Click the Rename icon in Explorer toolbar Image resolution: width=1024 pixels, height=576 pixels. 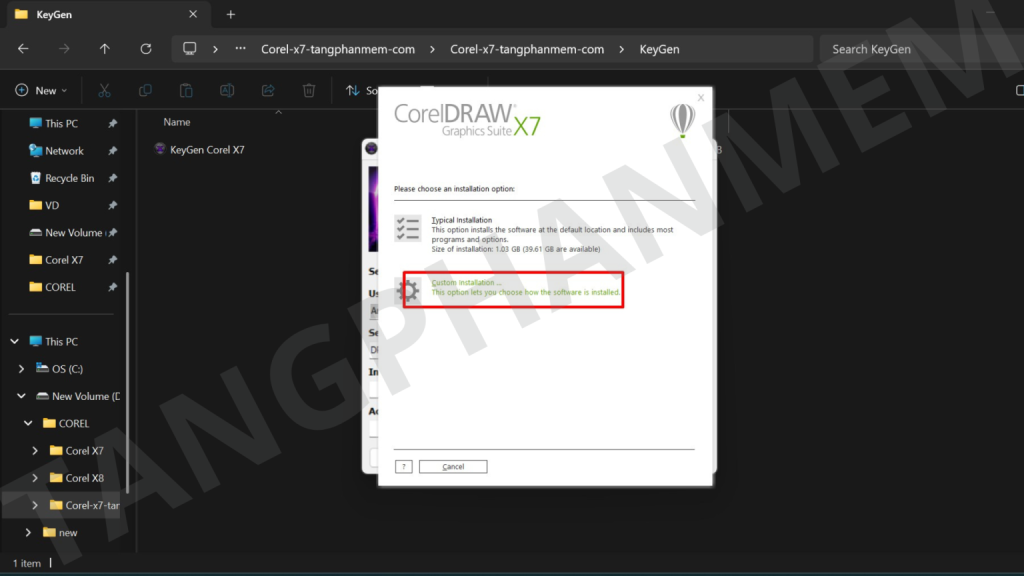(227, 90)
